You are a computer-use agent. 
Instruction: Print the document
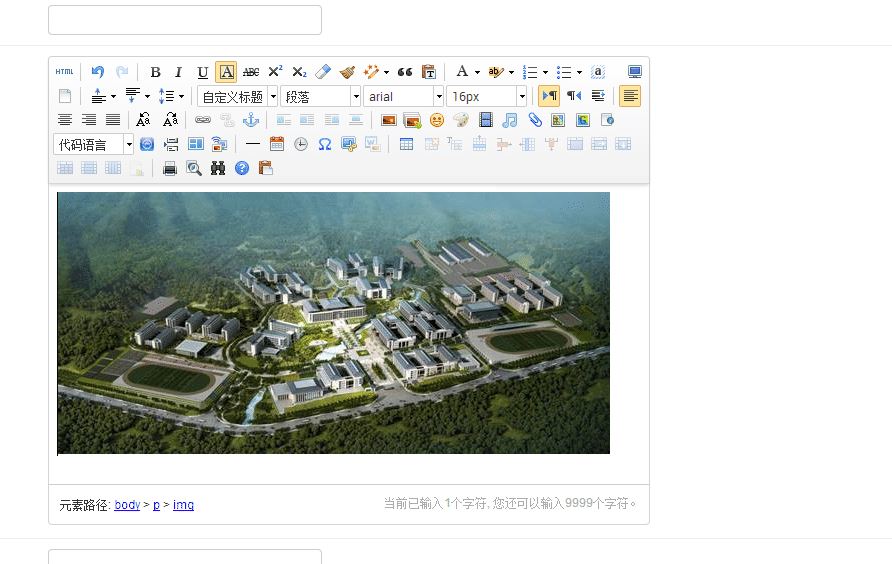170,168
